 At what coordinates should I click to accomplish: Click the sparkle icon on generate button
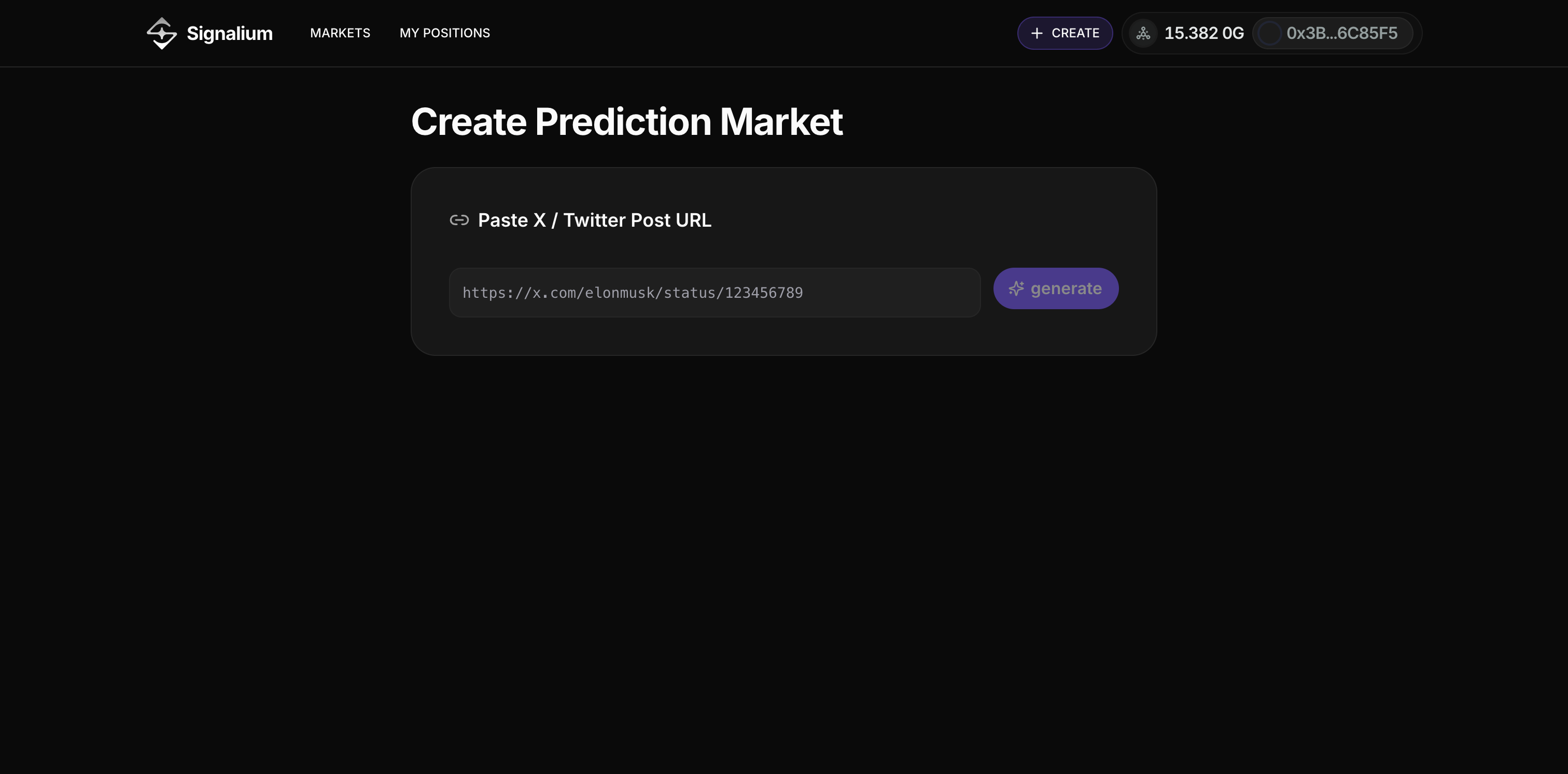coord(1016,288)
